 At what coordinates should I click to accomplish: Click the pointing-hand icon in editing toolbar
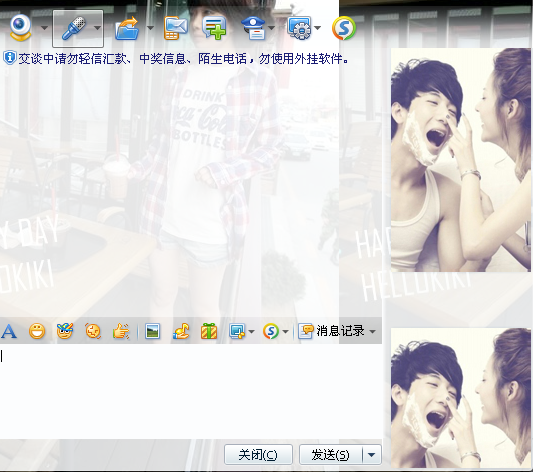click(x=121, y=331)
